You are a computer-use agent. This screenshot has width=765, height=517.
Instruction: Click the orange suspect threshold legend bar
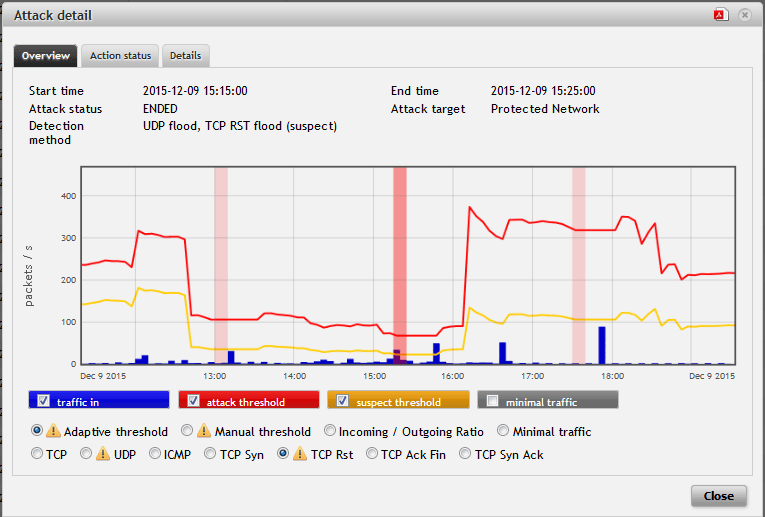(398, 399)
